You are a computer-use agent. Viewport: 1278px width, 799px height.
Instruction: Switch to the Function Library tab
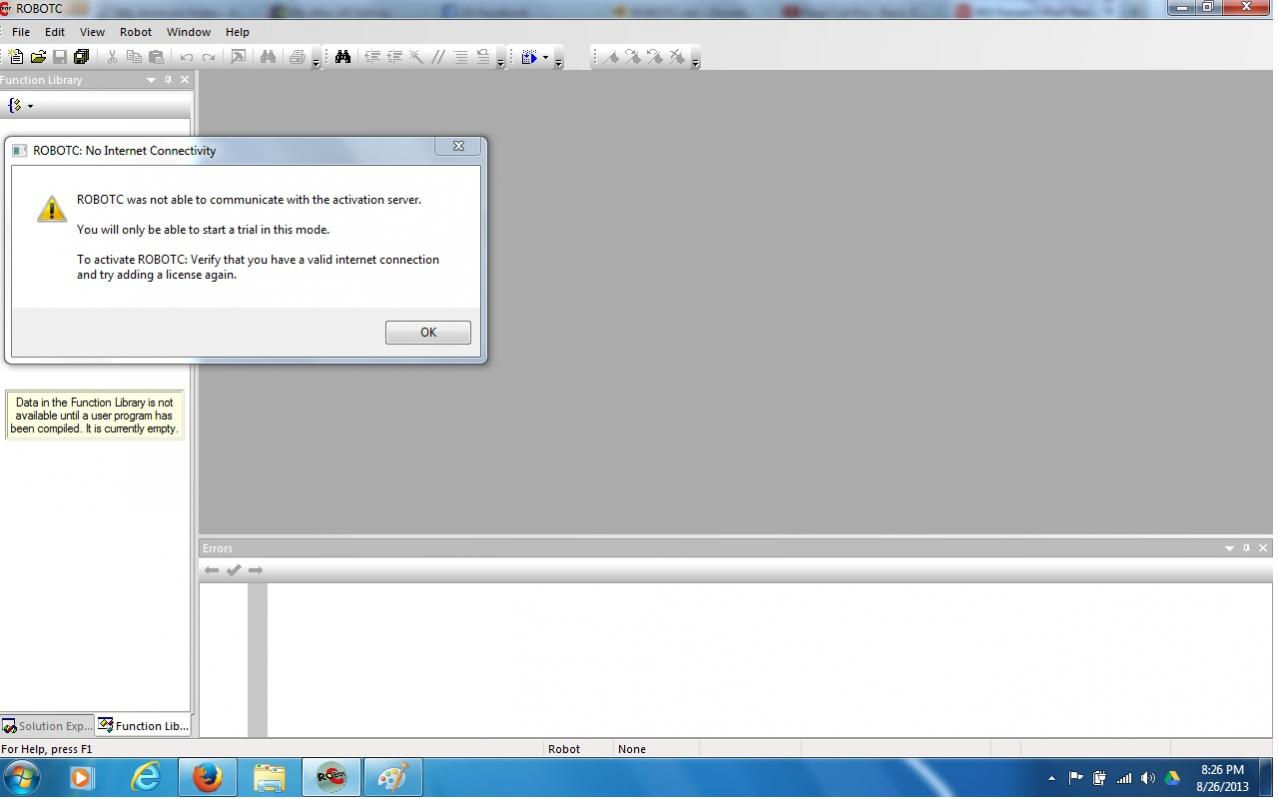[x=143, y=726]
